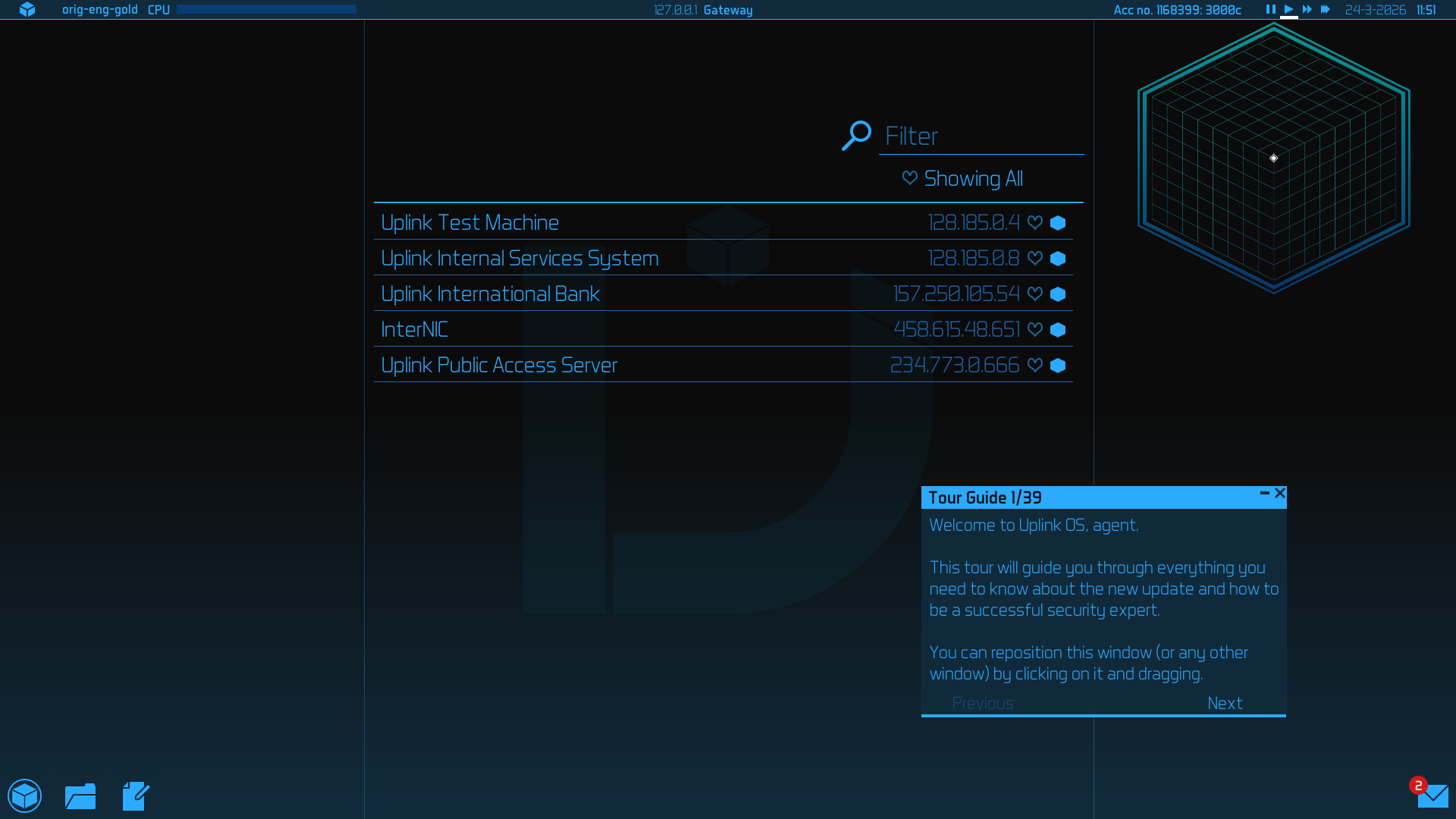Screen dimensions: 1456x819
Task: Open InterNIC server entry
Action: (723, 329)
